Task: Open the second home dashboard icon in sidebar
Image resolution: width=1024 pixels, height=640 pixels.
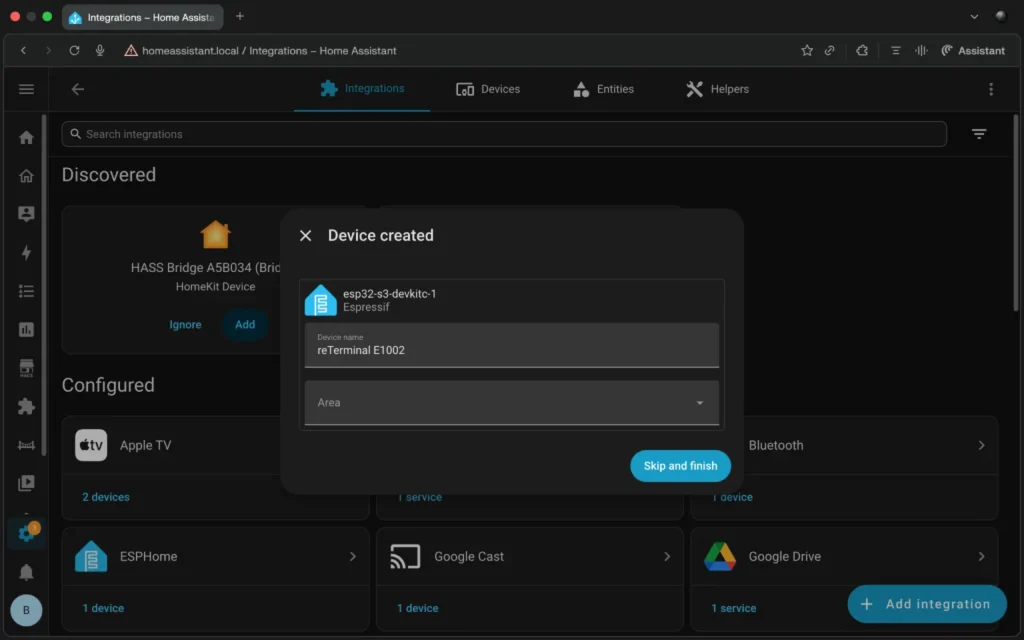Action: 26,176
